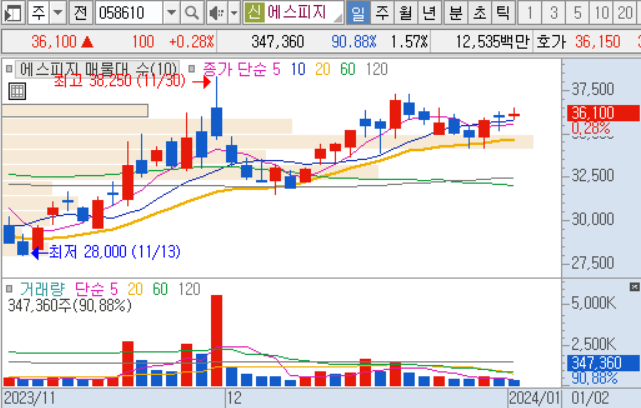The height and width of the screenshot is (408, 641).
Task: Click volume value 347,360 in info bar
Action: (278, 42)
